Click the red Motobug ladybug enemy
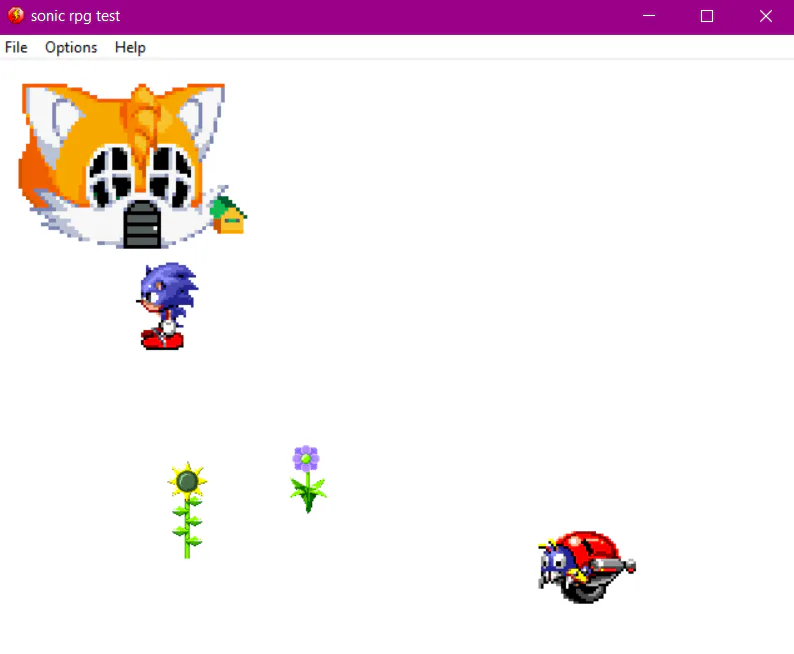Image resolution: width=794 pixels, height=654 pixels. [586, 567]
